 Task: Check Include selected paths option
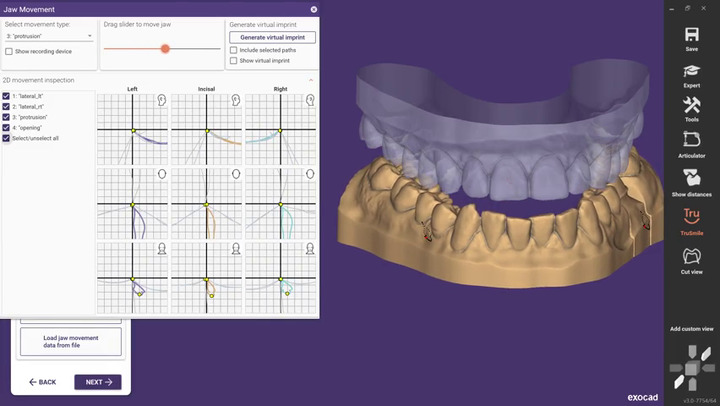[x=234, y=49]
